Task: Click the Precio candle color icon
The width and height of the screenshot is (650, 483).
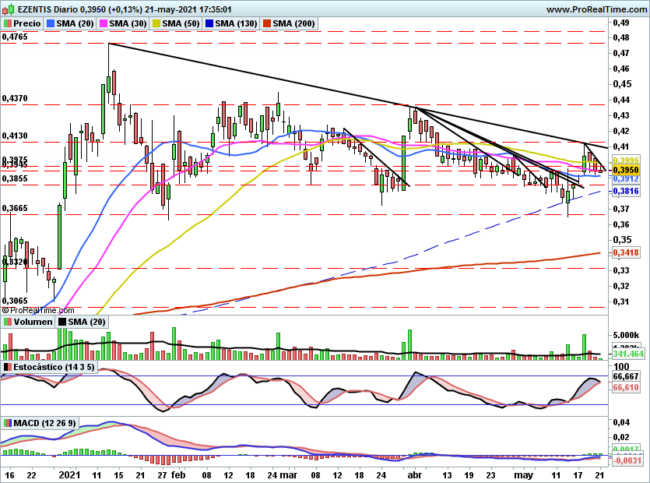Action: coord(7,24)
